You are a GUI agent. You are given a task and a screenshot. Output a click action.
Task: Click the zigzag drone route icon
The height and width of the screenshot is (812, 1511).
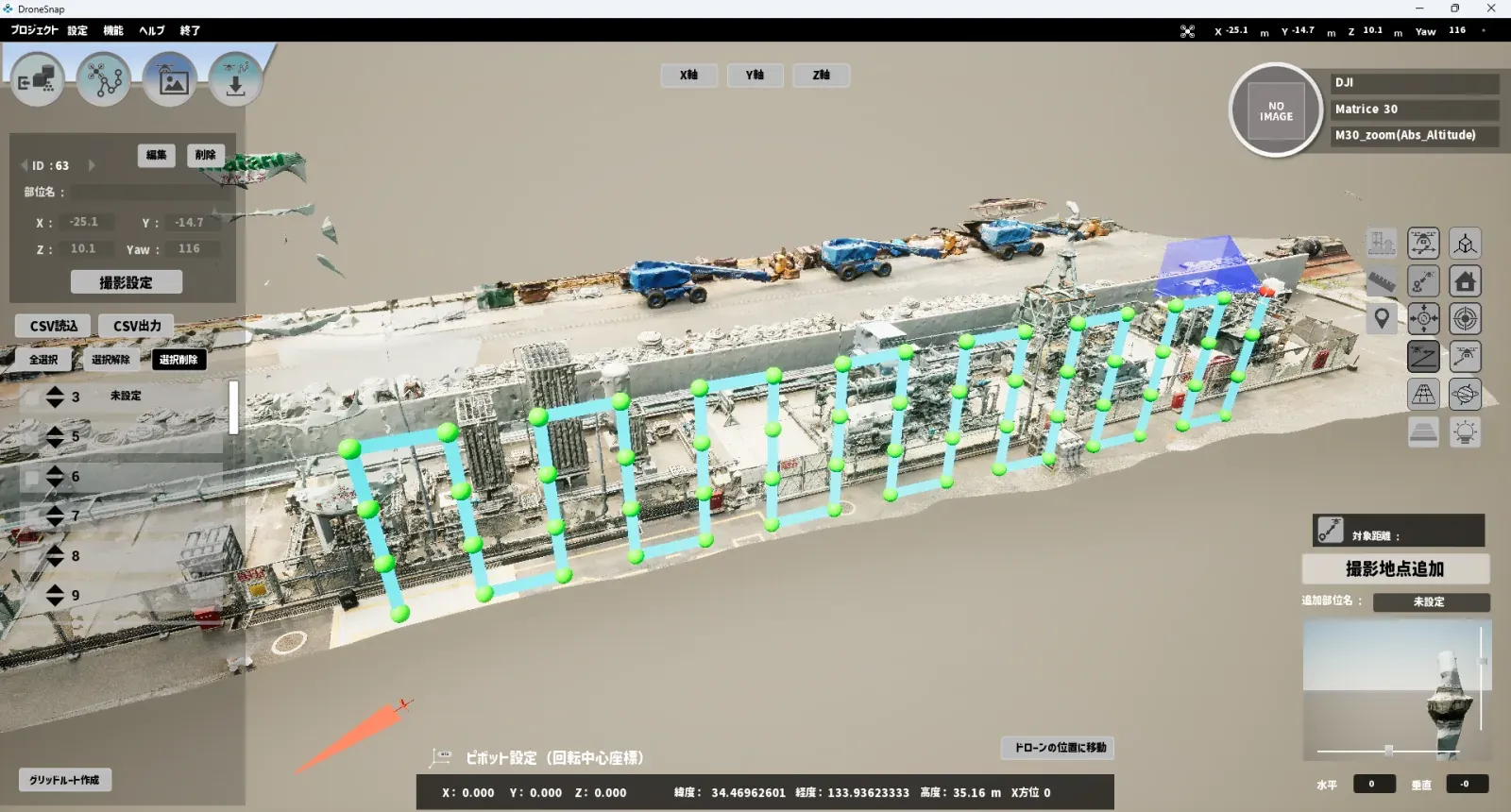pos(1423,357)
